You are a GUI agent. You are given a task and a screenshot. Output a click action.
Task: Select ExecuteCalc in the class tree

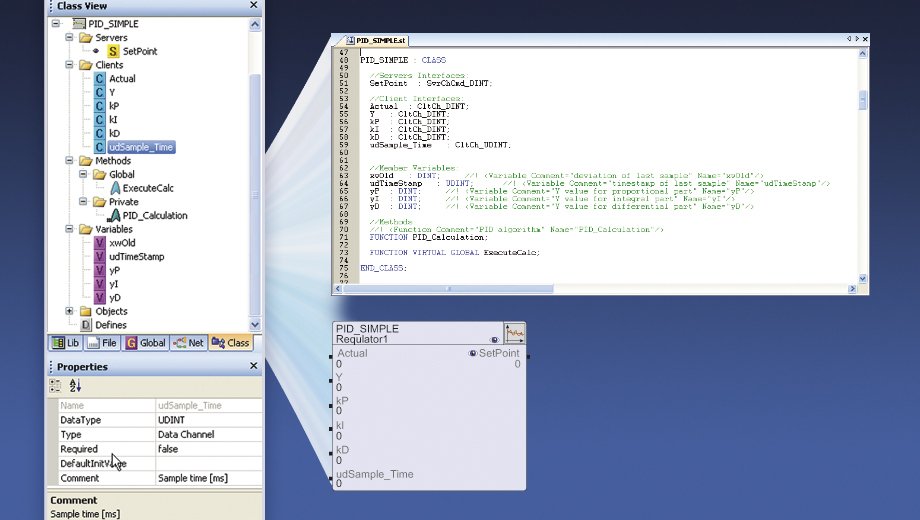point(148,188)
